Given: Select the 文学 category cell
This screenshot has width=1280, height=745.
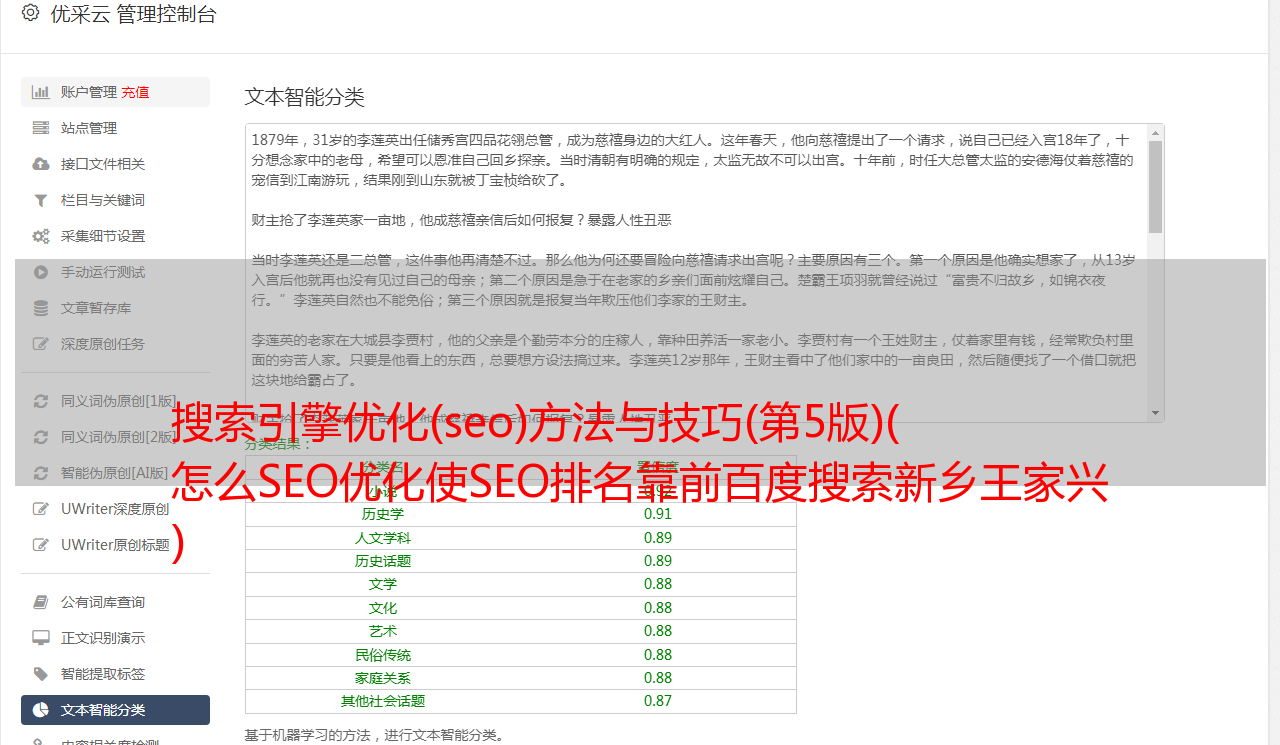Looking at the screenshot, I should pos(383,584).
